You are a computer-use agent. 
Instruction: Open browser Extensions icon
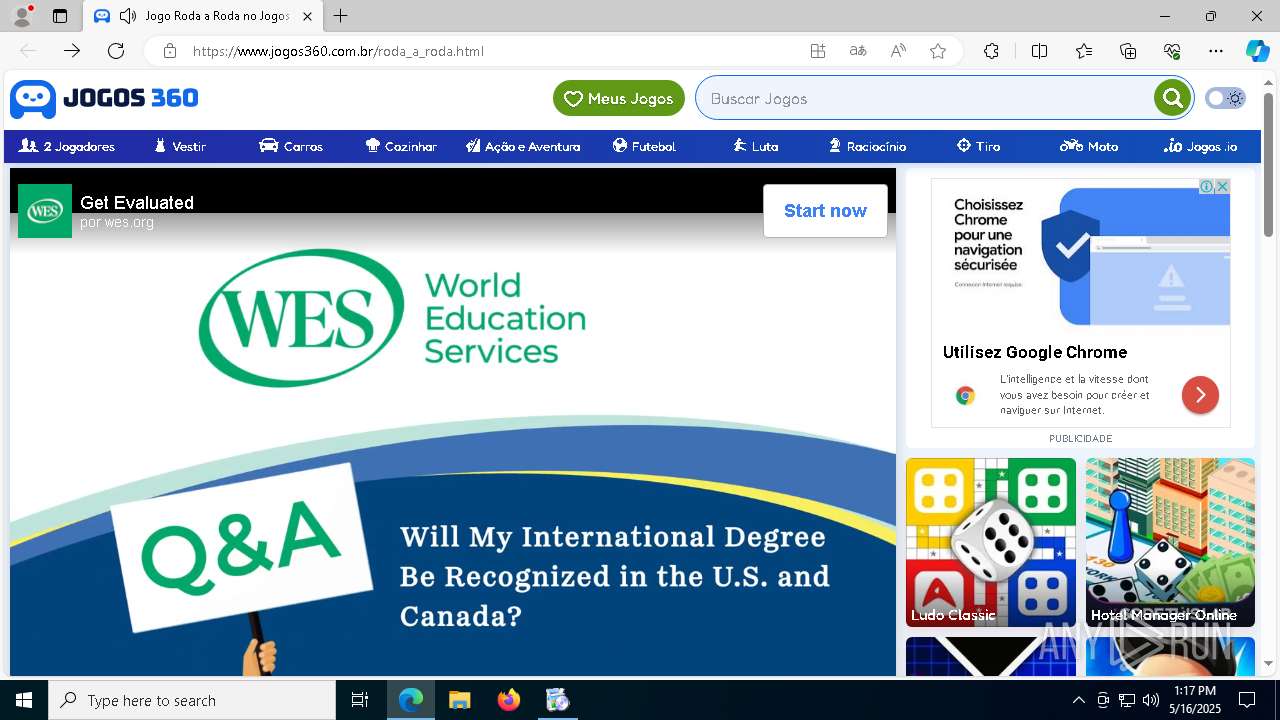click(x=991, y=51)
